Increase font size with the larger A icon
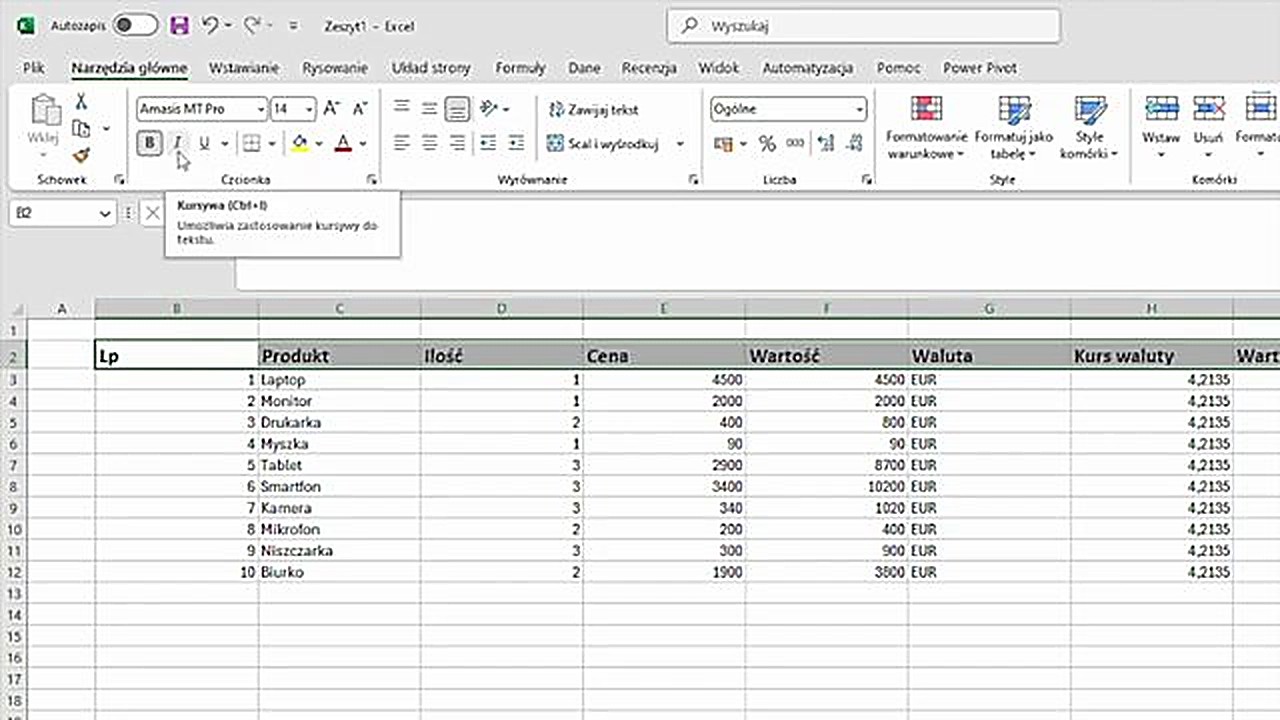 point(332,109)
